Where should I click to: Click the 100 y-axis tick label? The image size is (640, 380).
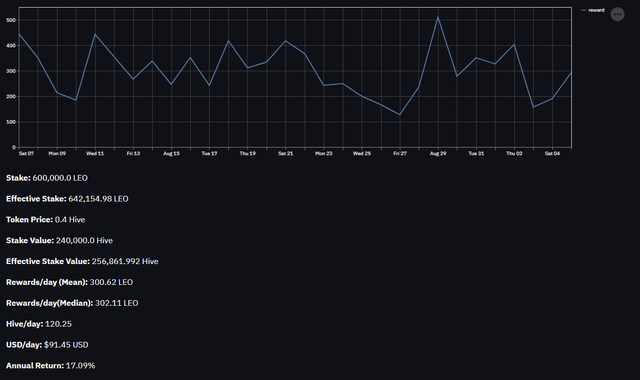11,122
